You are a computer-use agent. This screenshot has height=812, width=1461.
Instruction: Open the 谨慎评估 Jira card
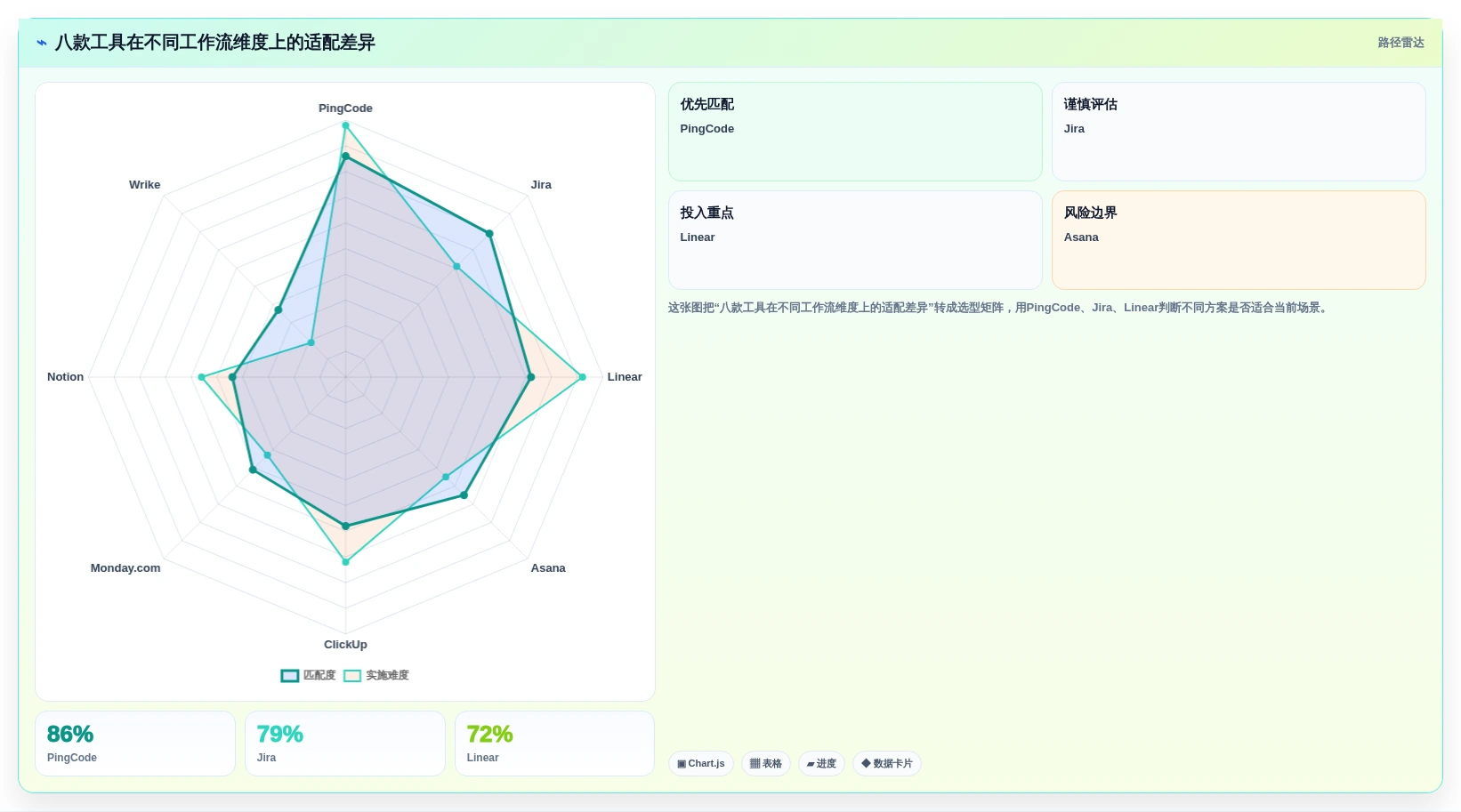(x=1239, y=132)
